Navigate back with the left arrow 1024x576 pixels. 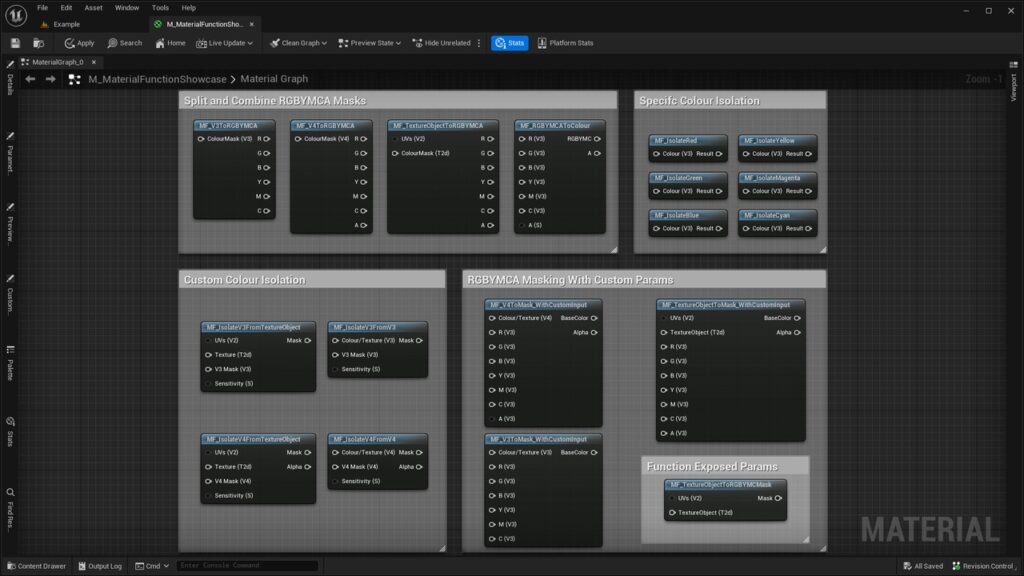click(x=30, y=79)
